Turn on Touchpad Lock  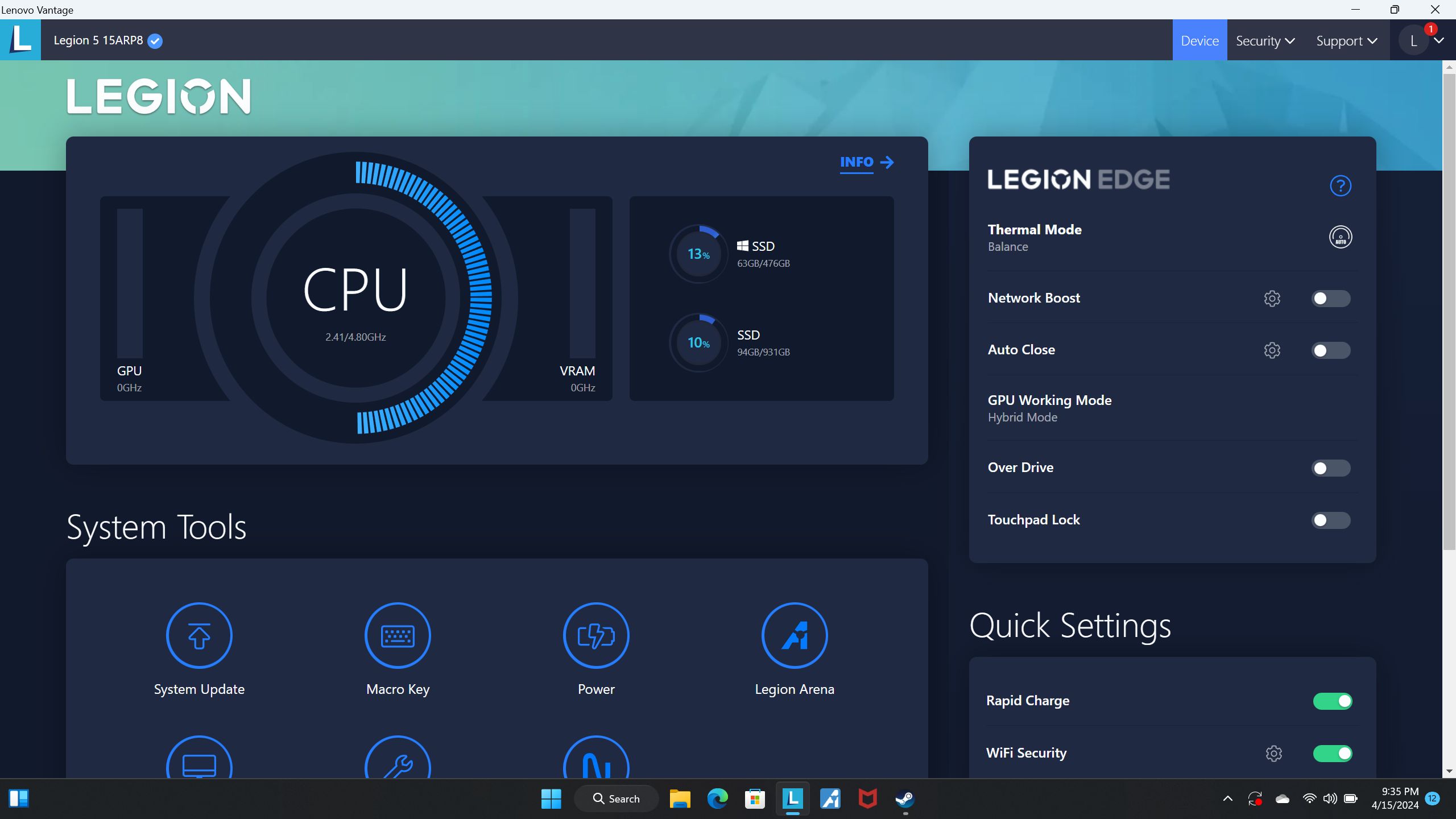point(1330,520)
